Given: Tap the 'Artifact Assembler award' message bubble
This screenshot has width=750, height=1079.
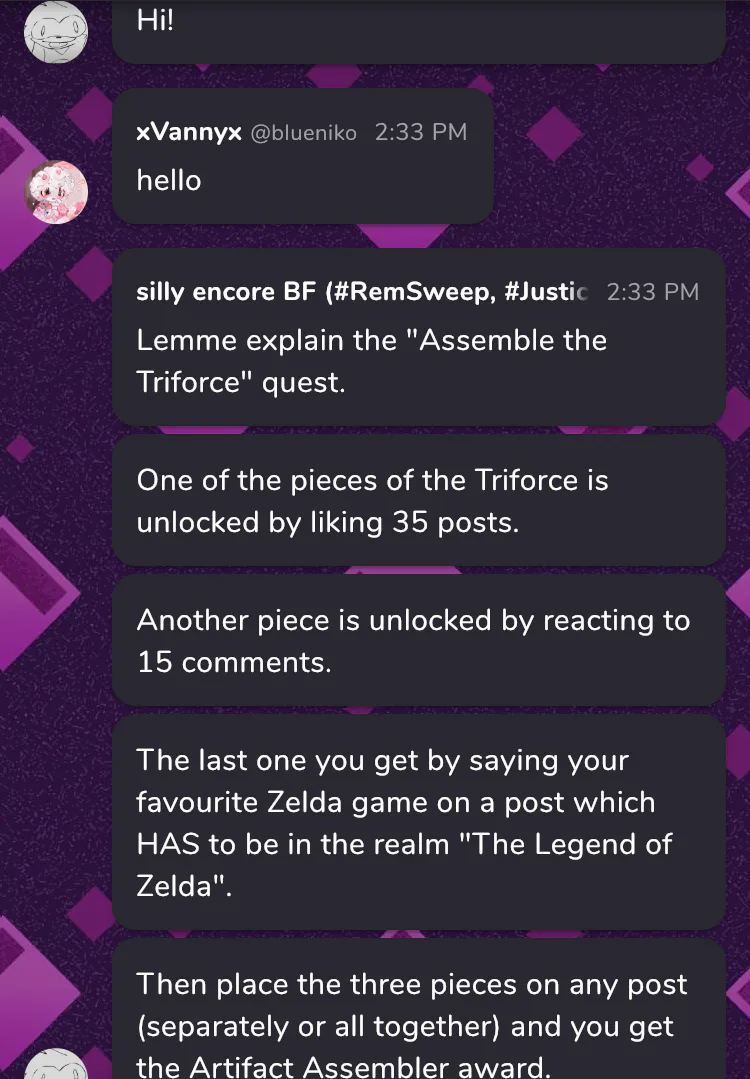Looking at the screenshot, I should 419,1009.
